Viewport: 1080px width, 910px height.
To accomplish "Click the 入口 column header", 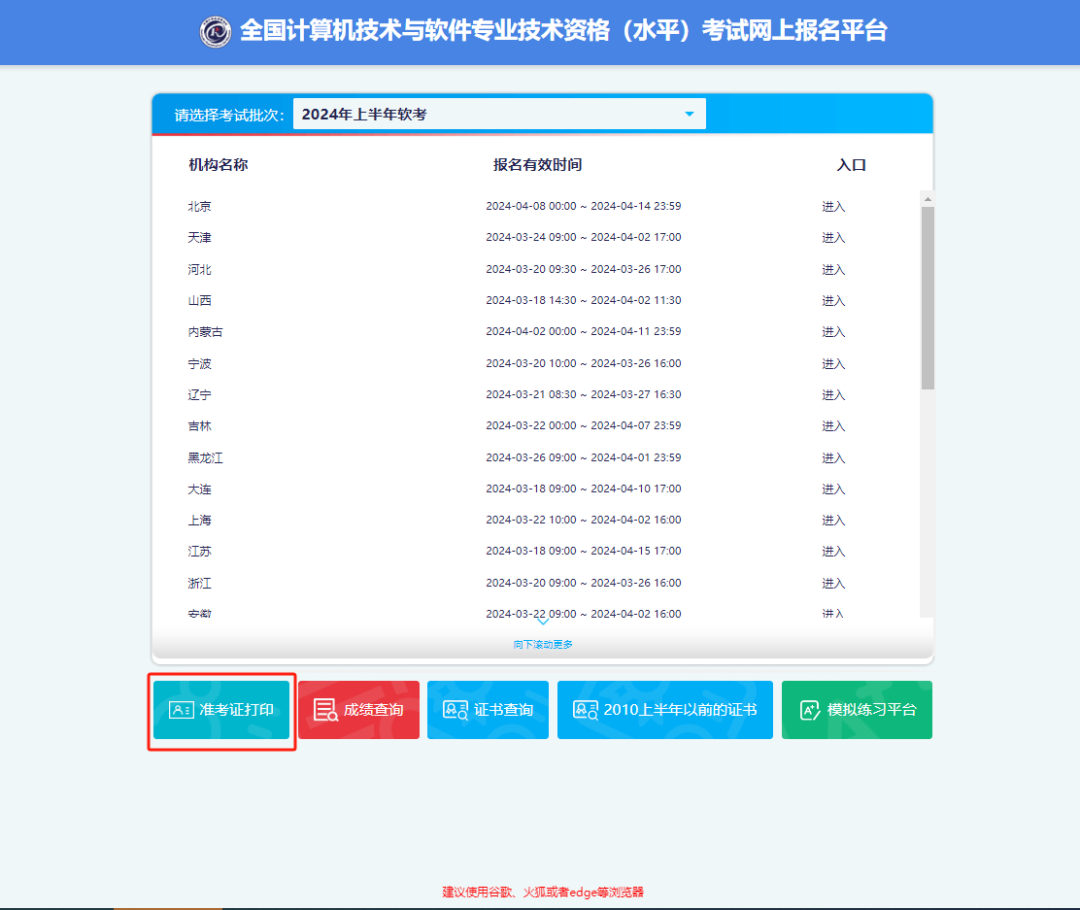I will click(x=851, y=165).
